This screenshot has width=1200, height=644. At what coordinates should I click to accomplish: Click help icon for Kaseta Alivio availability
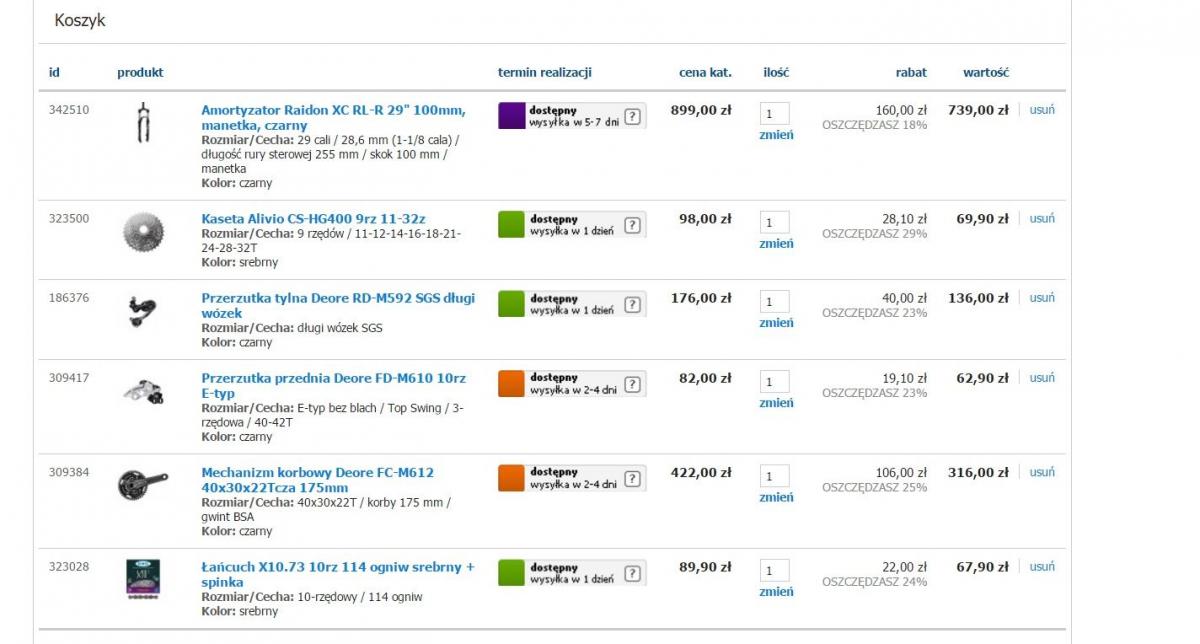[x=632, y=225]
